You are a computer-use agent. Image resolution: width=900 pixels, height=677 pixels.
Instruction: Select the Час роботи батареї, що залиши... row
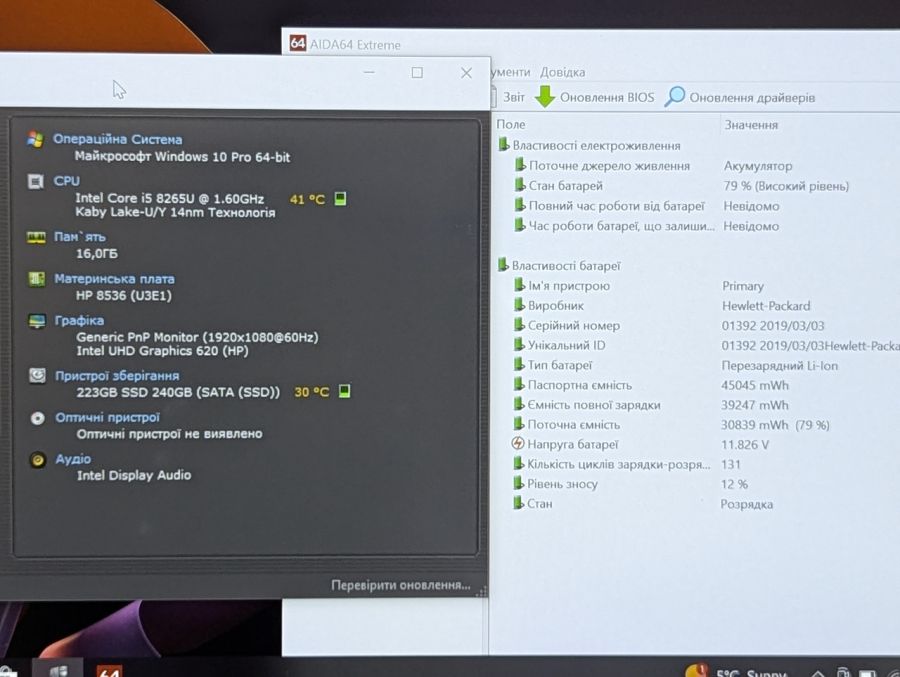click(x=614, y=226)
